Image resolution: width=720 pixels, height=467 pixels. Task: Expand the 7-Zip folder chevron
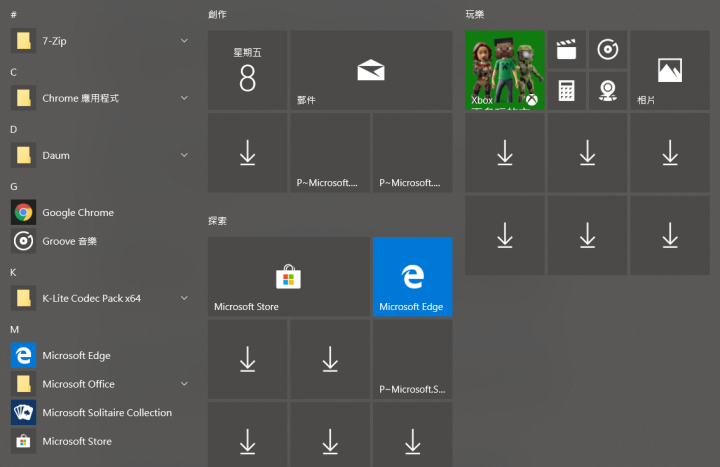[184, 41]
